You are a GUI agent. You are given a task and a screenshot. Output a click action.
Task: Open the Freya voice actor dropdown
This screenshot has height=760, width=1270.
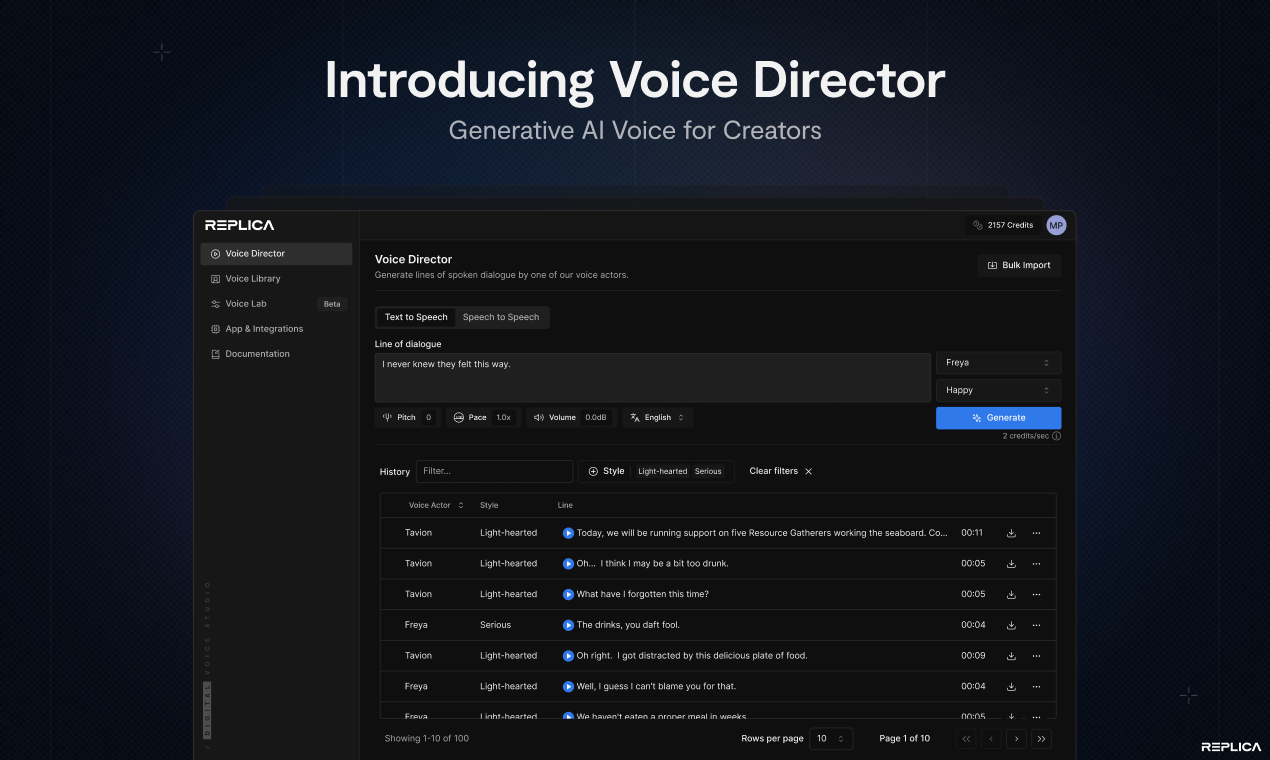998,362
